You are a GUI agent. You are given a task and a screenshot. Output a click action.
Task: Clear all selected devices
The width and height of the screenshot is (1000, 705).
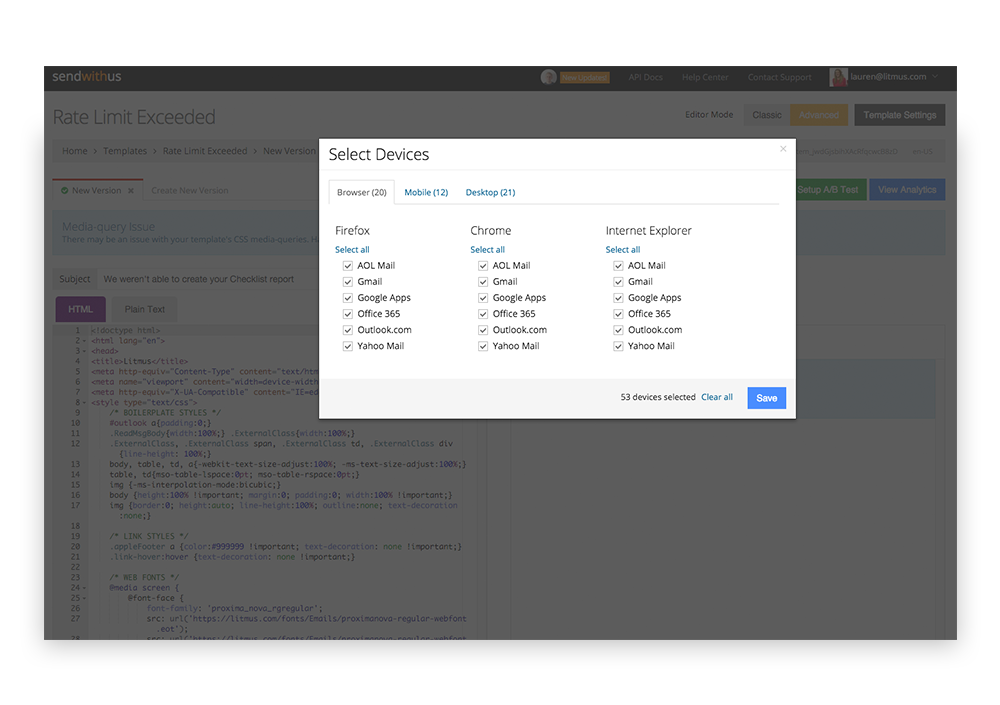click(x=717, y=397)
